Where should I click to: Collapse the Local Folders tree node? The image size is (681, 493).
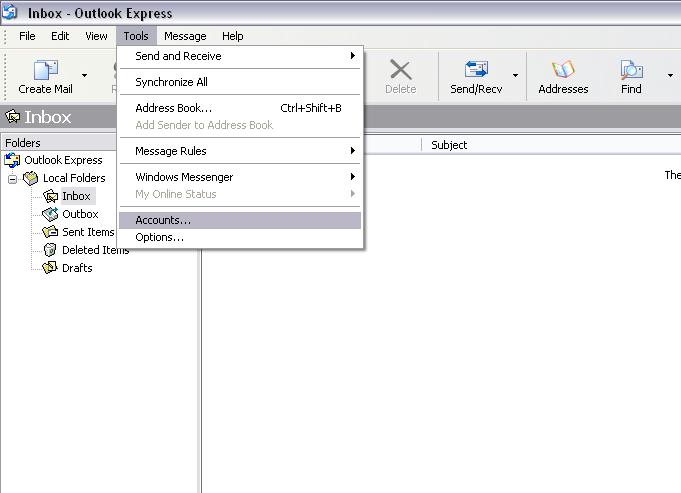[x=13, y=179]
